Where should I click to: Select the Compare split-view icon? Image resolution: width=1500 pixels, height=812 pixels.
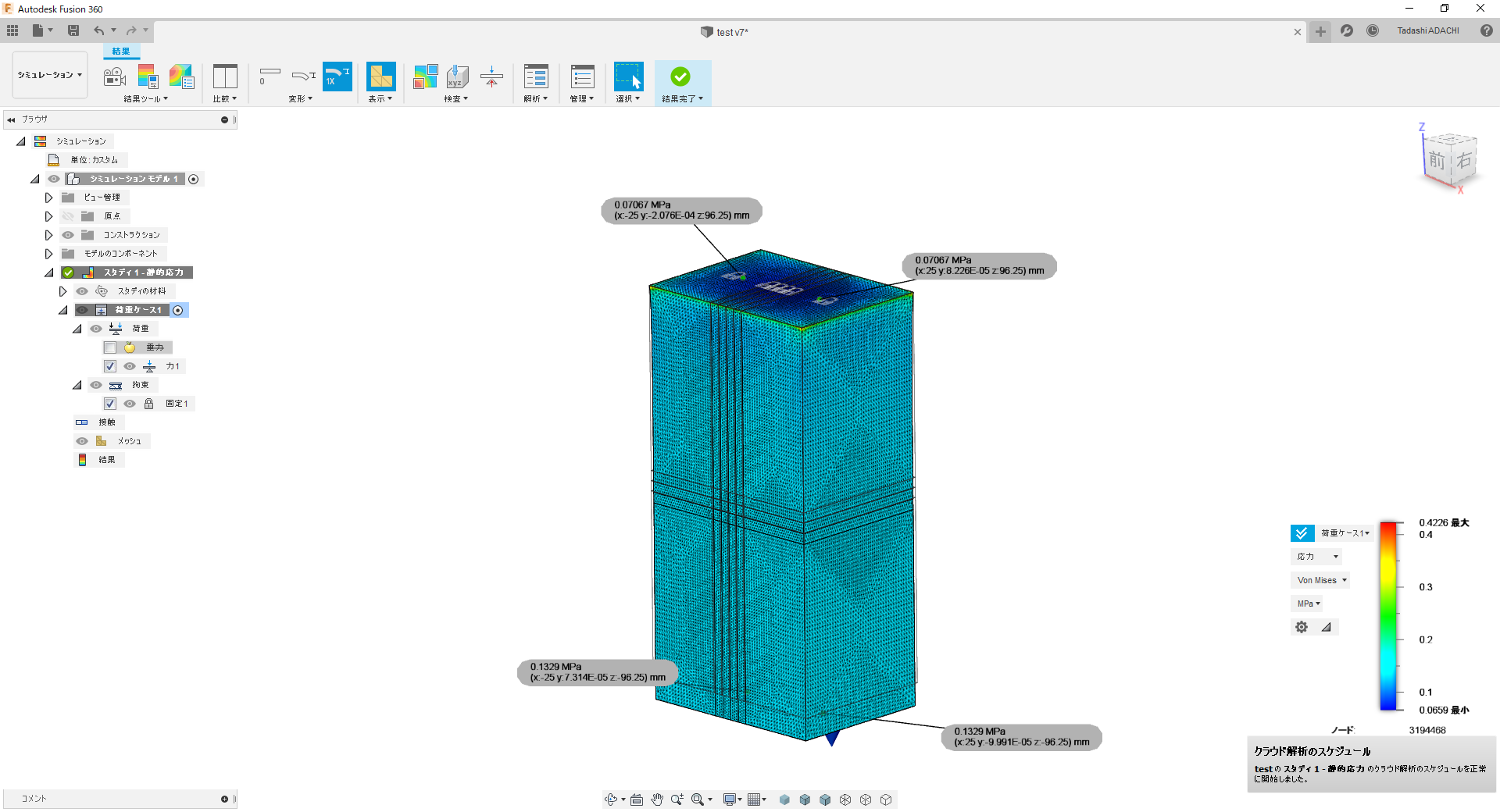point(225,77)
